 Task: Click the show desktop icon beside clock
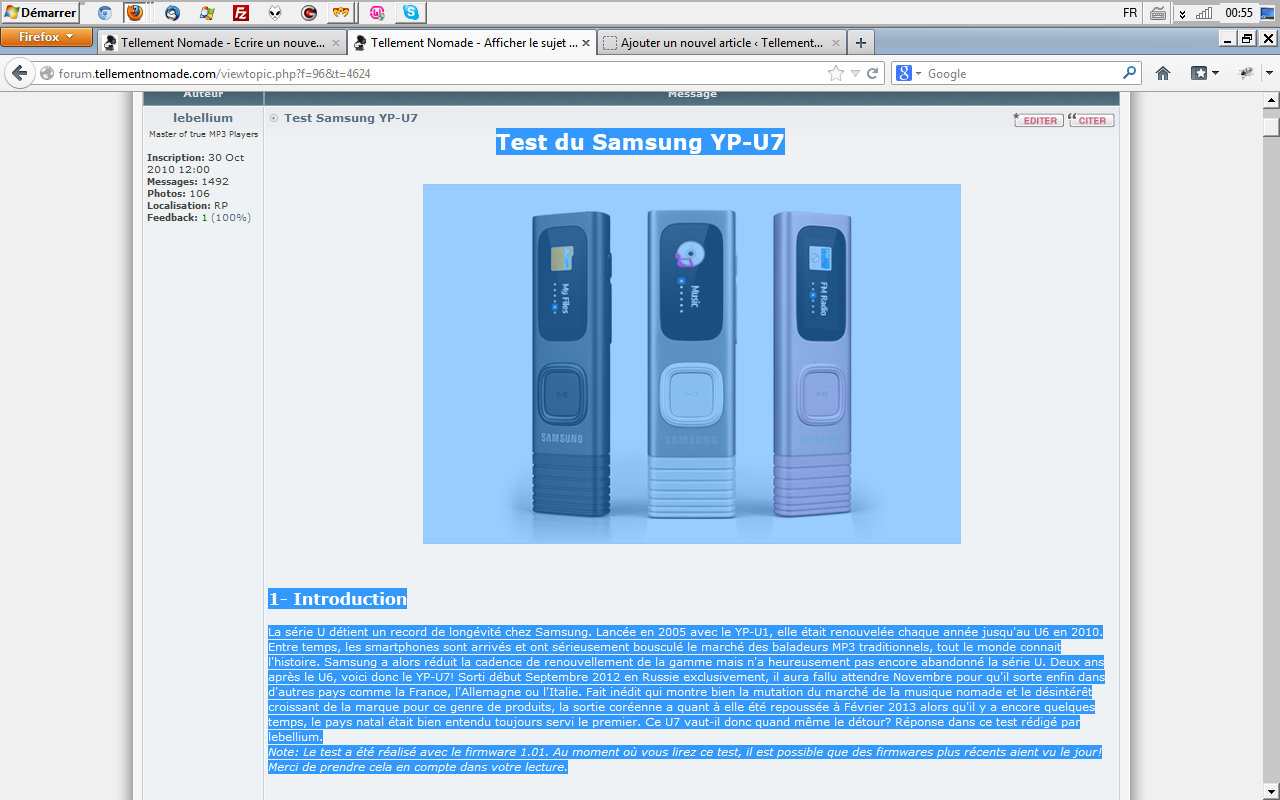(1268, 13)
